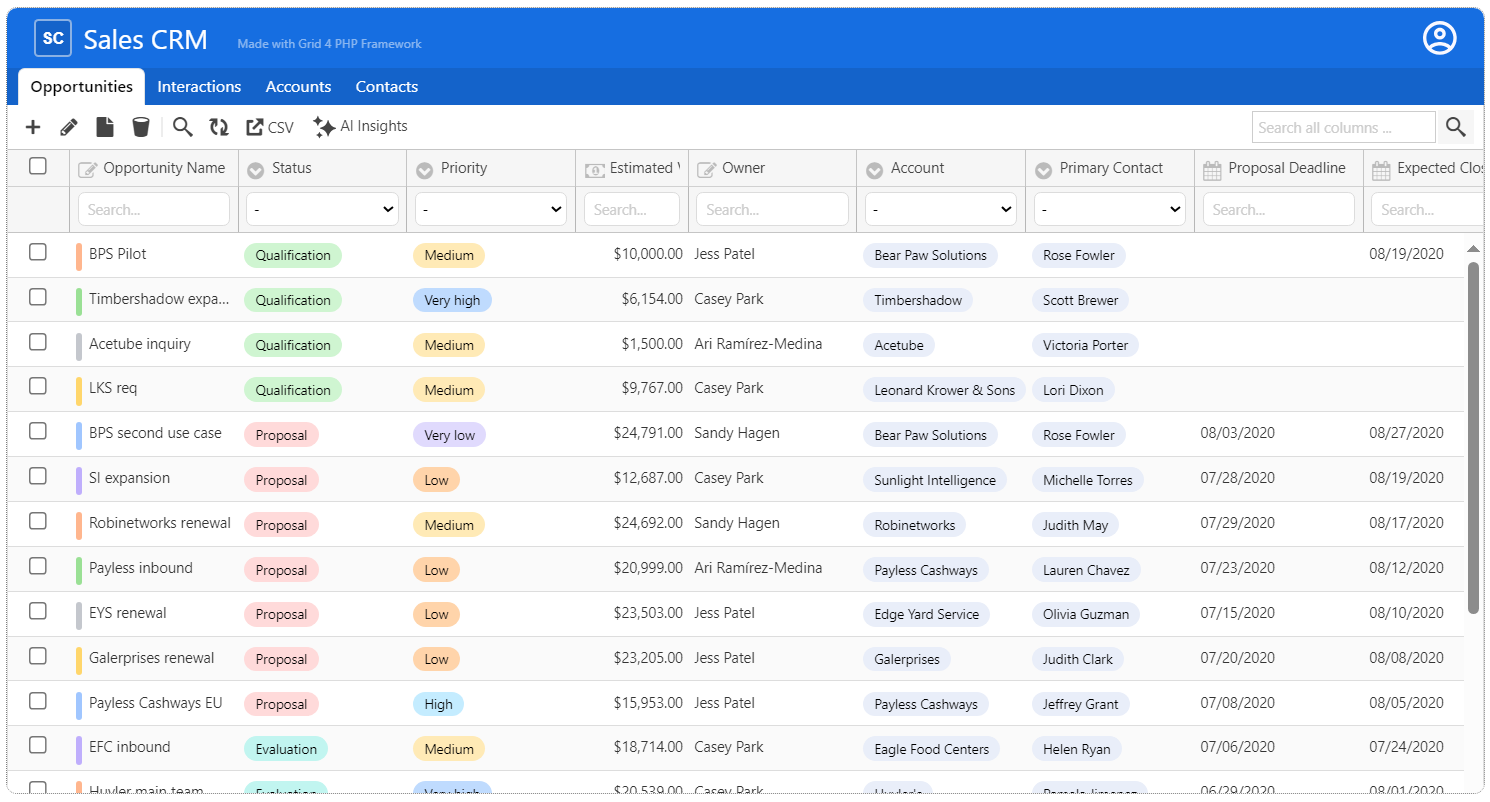This screenshot has width=1490, height=802.
Task: Expand the Account filter dropdown
Action: coord(940,210)
